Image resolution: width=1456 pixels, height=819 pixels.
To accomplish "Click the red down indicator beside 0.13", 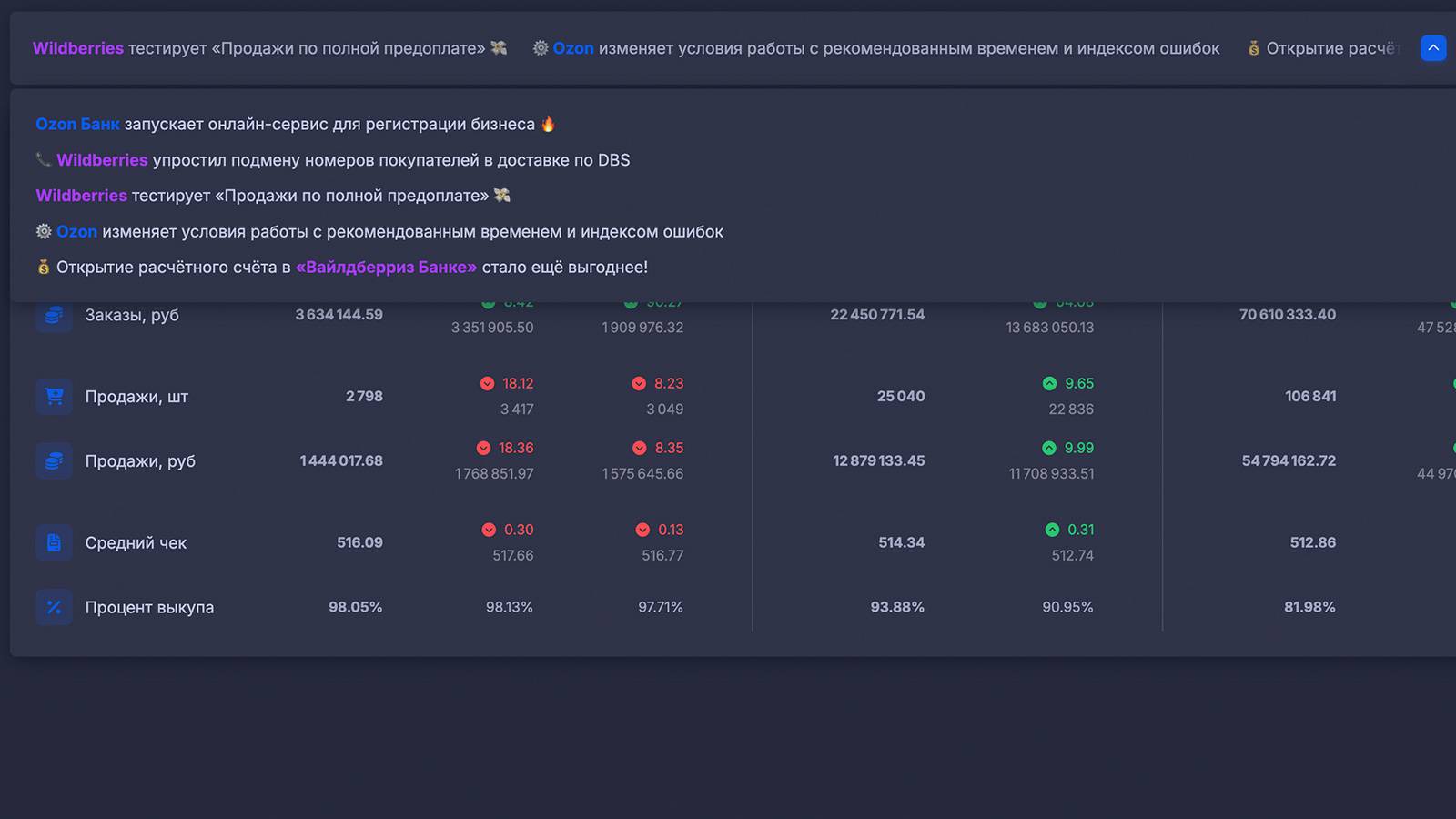I will click(x=643, y=531).
